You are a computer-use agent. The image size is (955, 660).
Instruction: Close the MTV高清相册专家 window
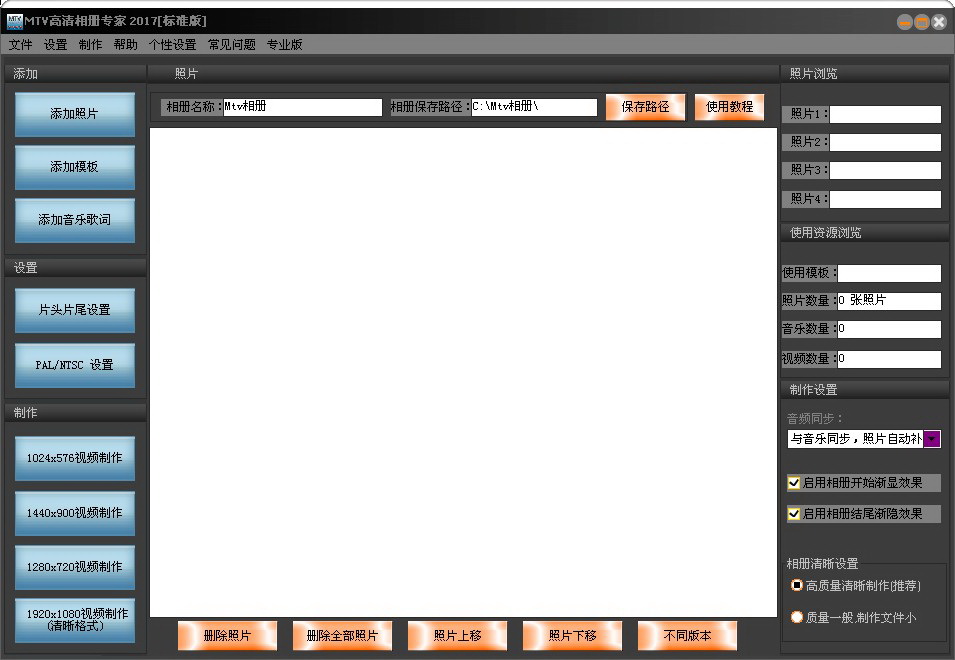pos(939,23)
